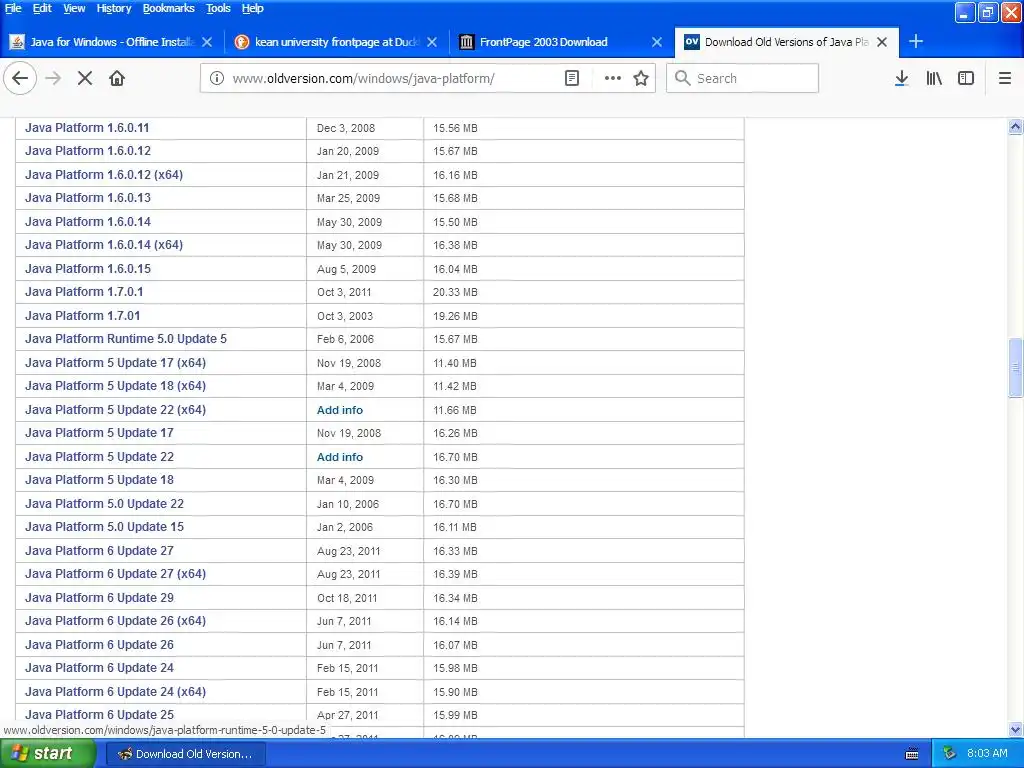This screenshot has width=1024, height=768.
Task: Open the Edit menu
Action: 42,8
